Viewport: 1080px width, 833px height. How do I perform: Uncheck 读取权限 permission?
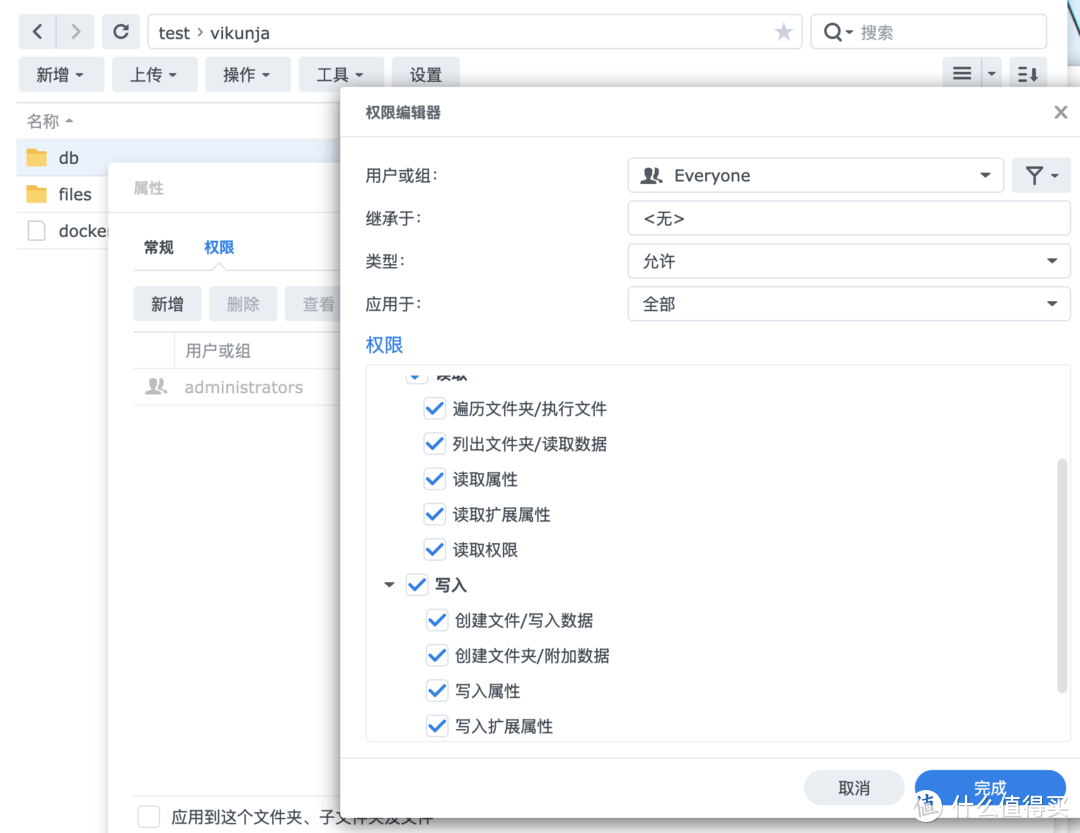tap(434, 549)
